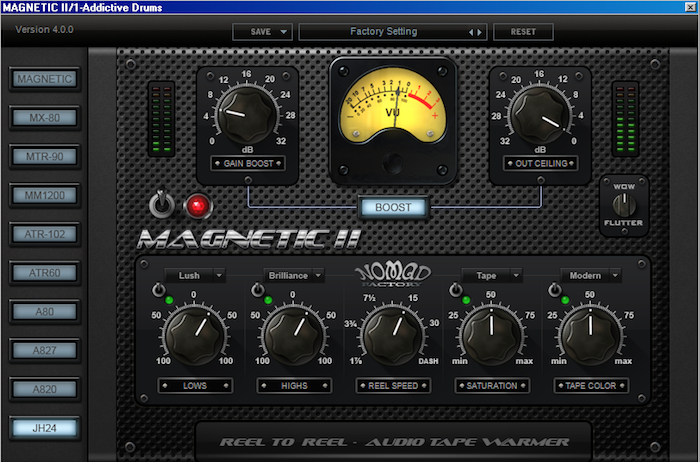The width and height of the screenshot is (700, 462).
Task: Close the Magnetic II plugin window
Action: [x=690, y=6]
